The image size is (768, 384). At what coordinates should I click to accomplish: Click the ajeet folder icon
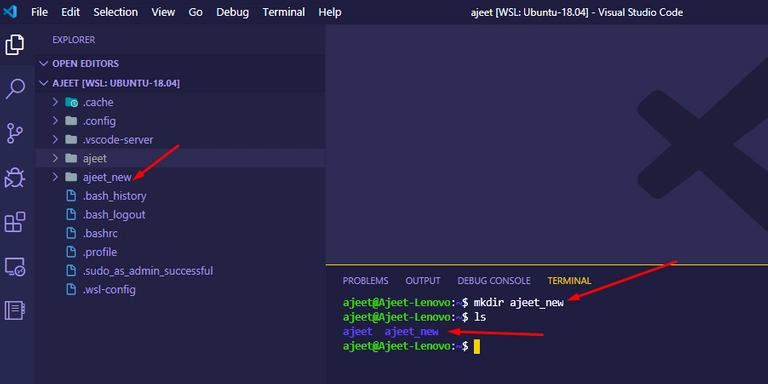pyautogui.click(x=72, y=158)
